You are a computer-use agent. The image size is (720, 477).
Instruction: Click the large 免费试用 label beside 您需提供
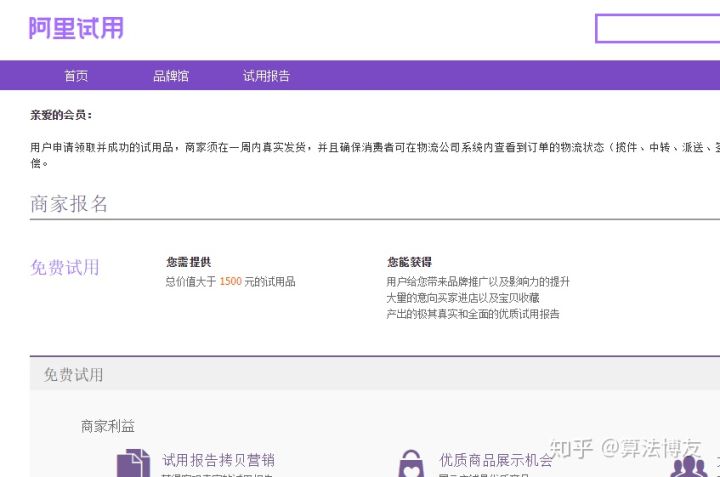pyautogui.click(x=65, y=267)
